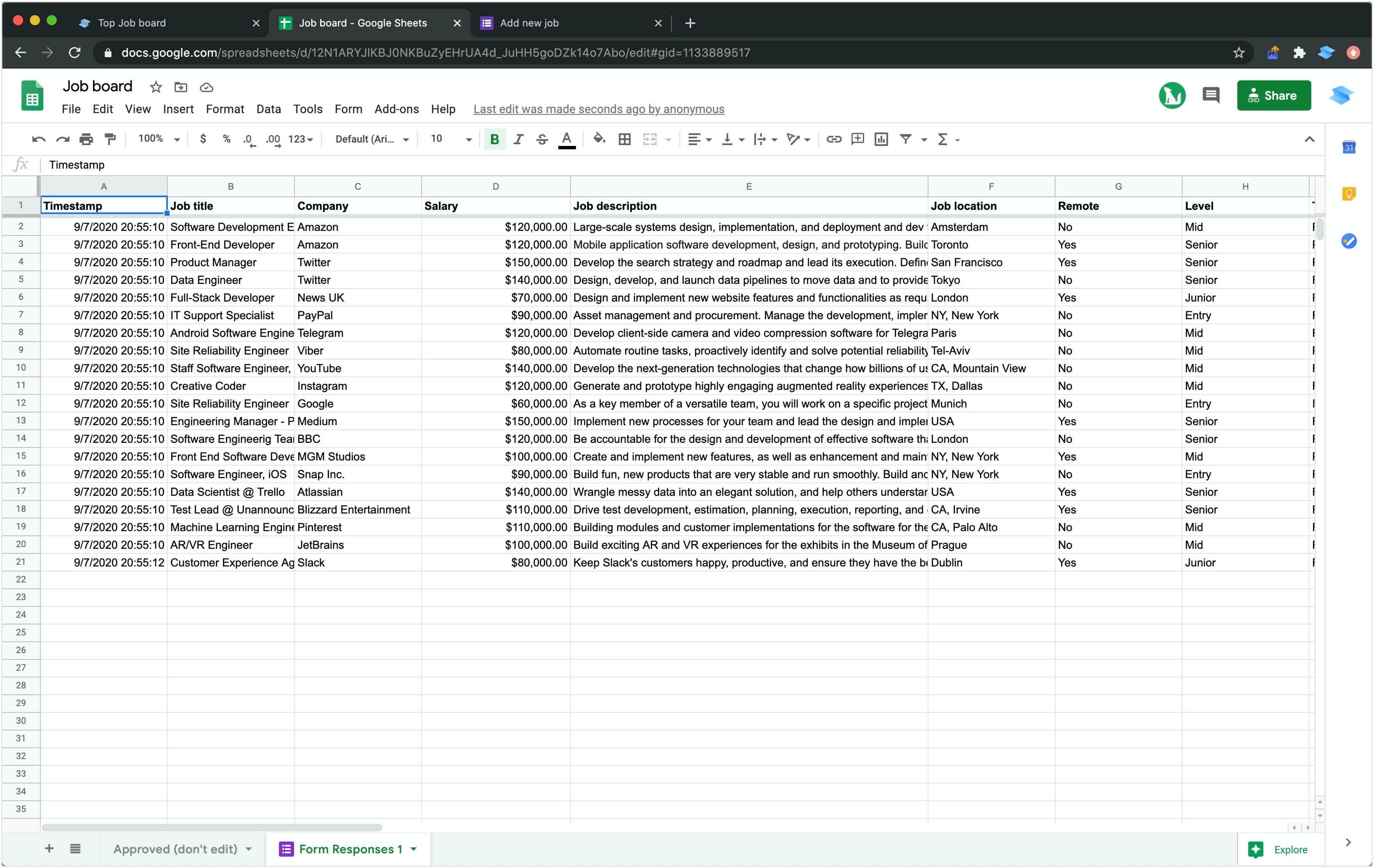Format as currency with dollar icon
The width and height of the screenshot is (1374, 868).
point(202,139)
